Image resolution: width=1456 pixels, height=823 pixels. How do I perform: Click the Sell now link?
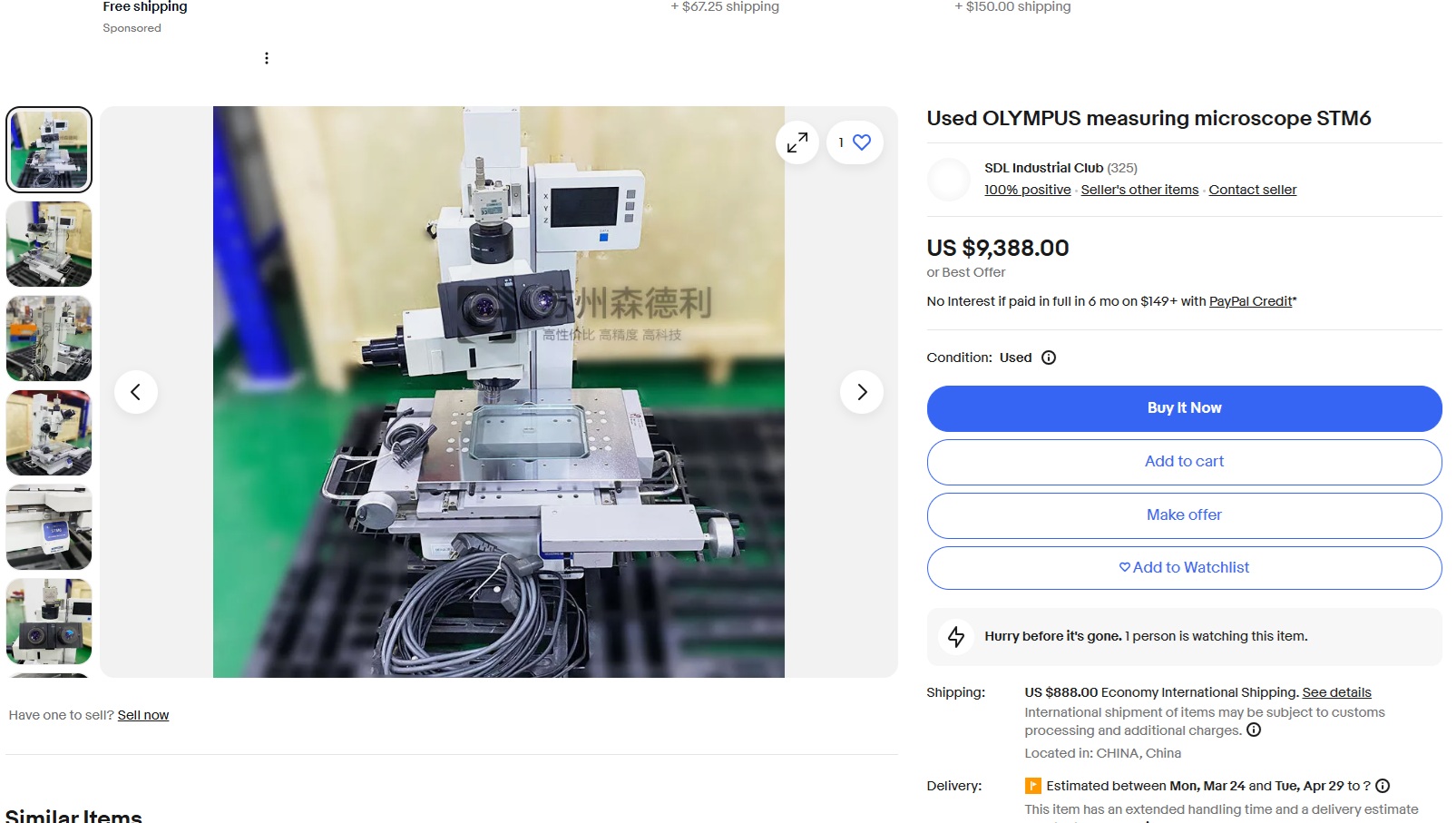coord(143,715)
